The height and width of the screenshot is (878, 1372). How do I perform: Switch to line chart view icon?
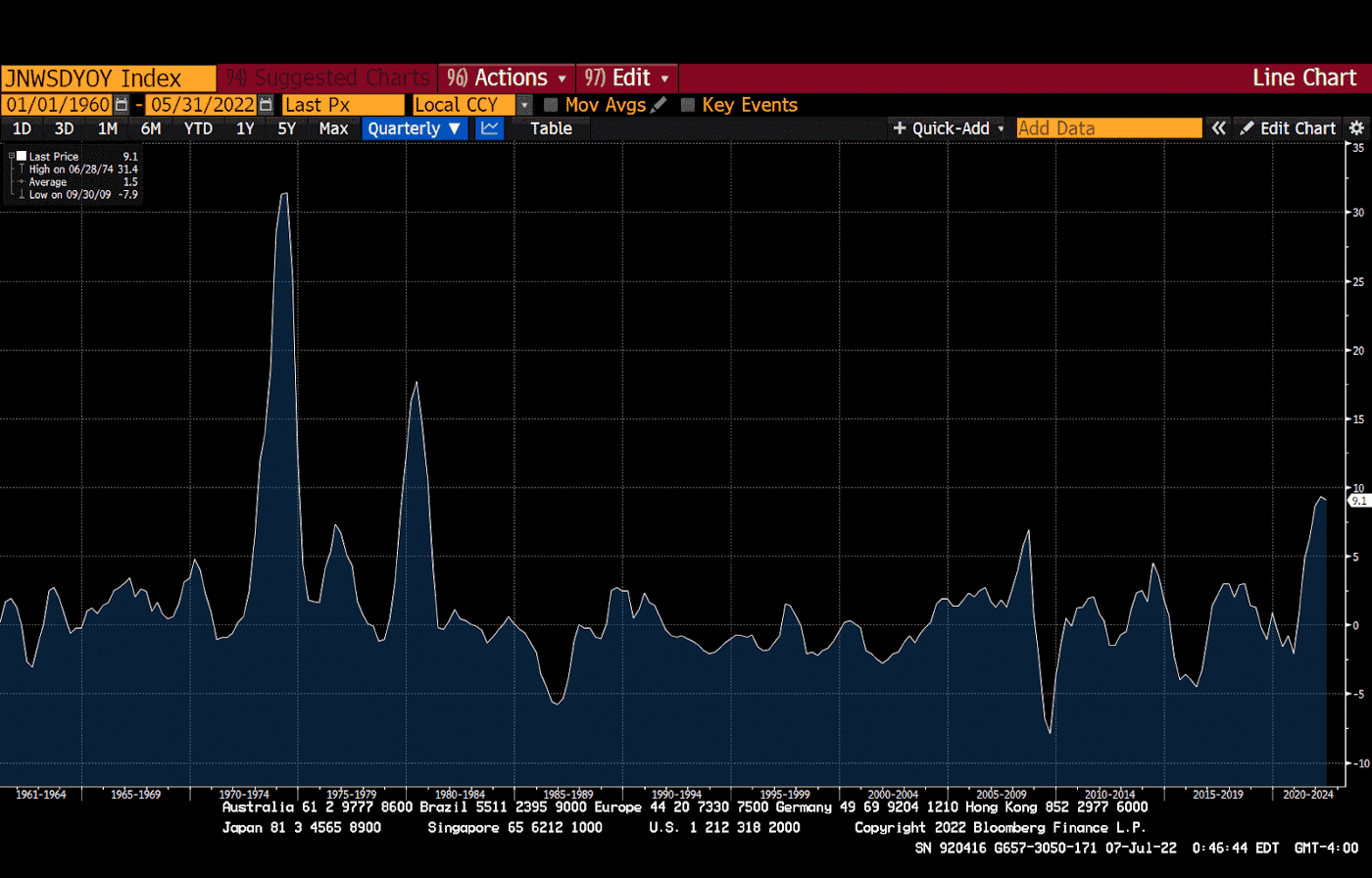pyautogui.click(x=490, y=128)
